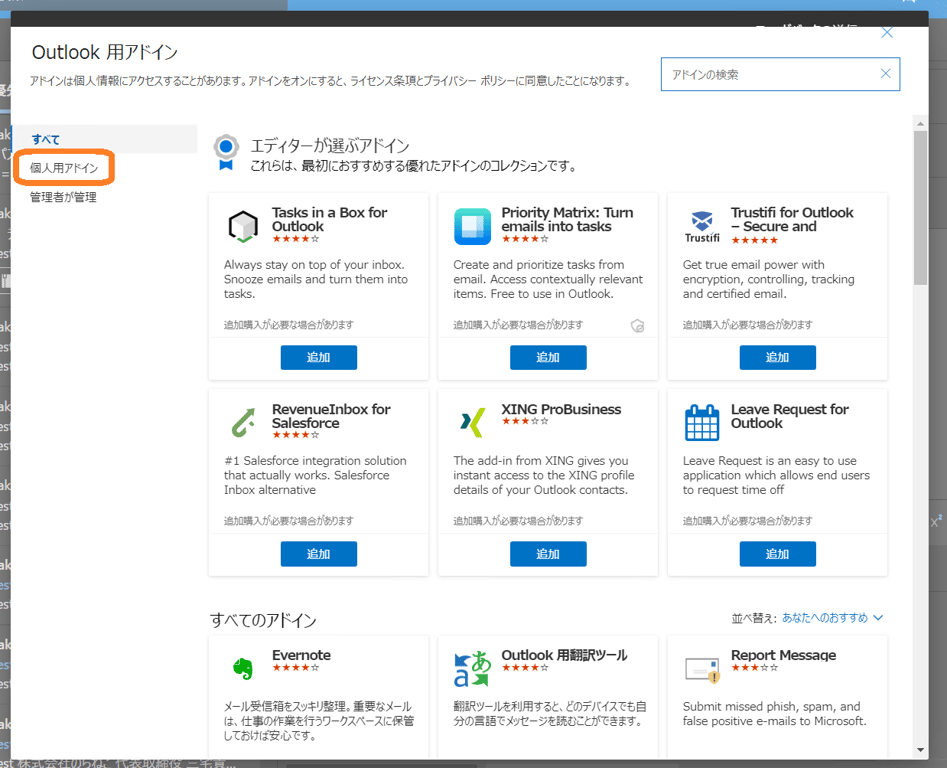
Task: Add the Tasks in a Box add-in
Action: [x=319, y=357]
